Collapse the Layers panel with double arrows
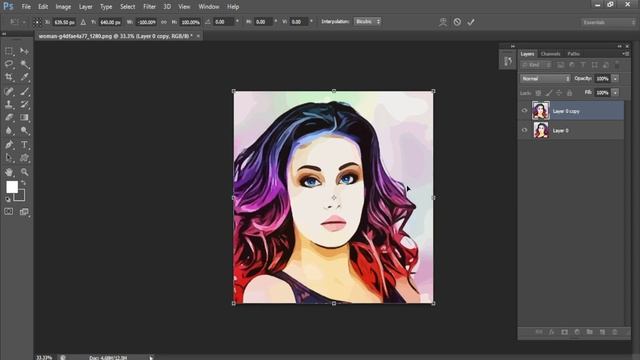 (619, 46)
